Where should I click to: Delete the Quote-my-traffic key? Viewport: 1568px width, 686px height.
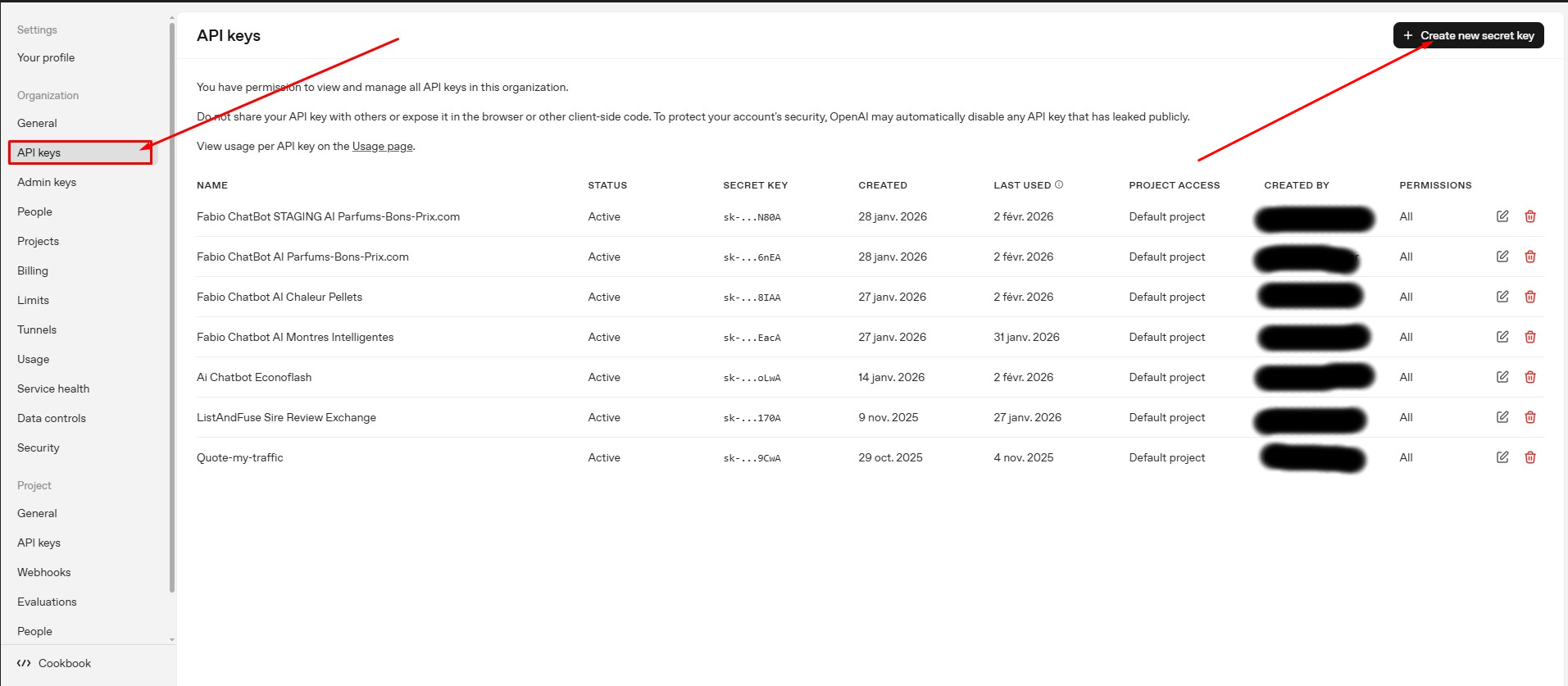[x=1529, y=457]
